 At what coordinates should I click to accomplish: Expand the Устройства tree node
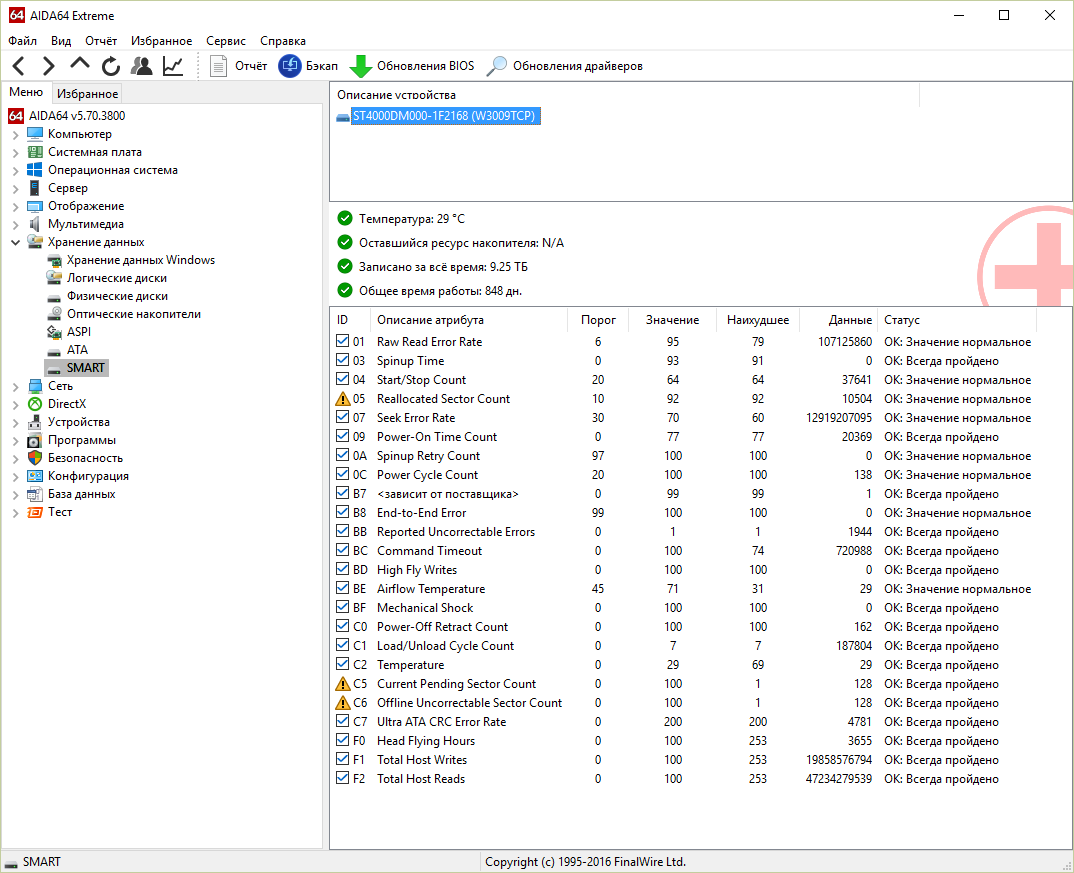click(x=16, y=422)
